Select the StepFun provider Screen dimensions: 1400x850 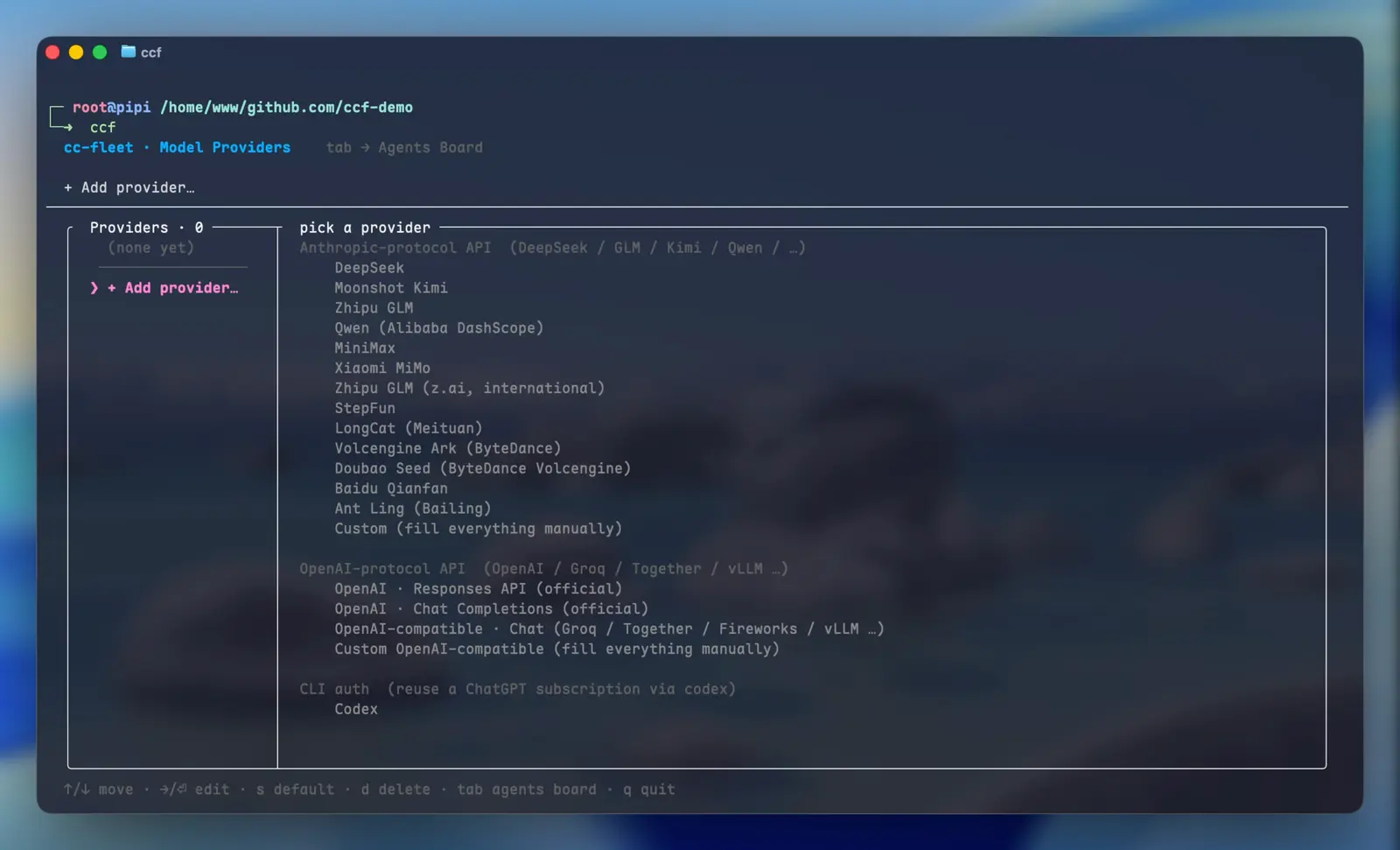(x=365, y=409)
